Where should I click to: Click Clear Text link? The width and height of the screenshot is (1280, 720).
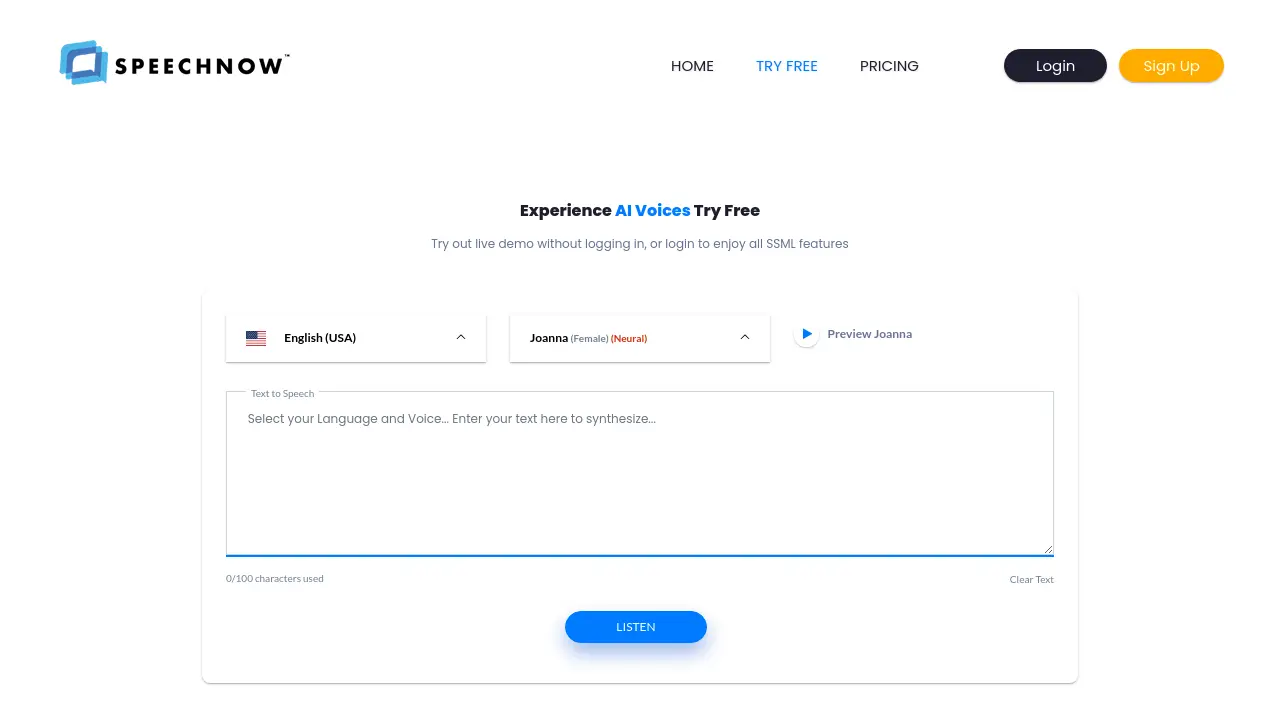click(1032, 580)
